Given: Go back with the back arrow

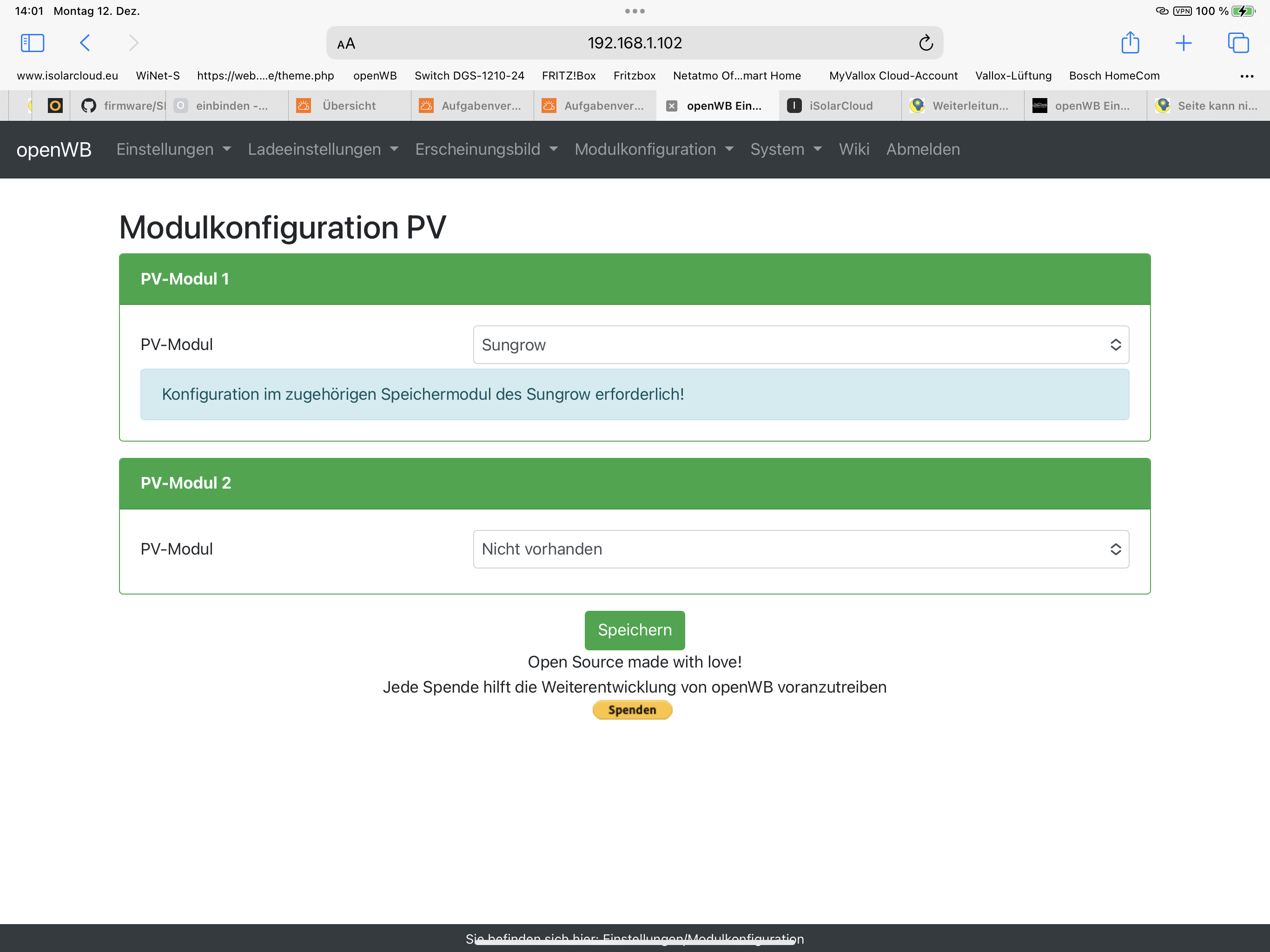Looking at the screenshot, I should point(85,43).
